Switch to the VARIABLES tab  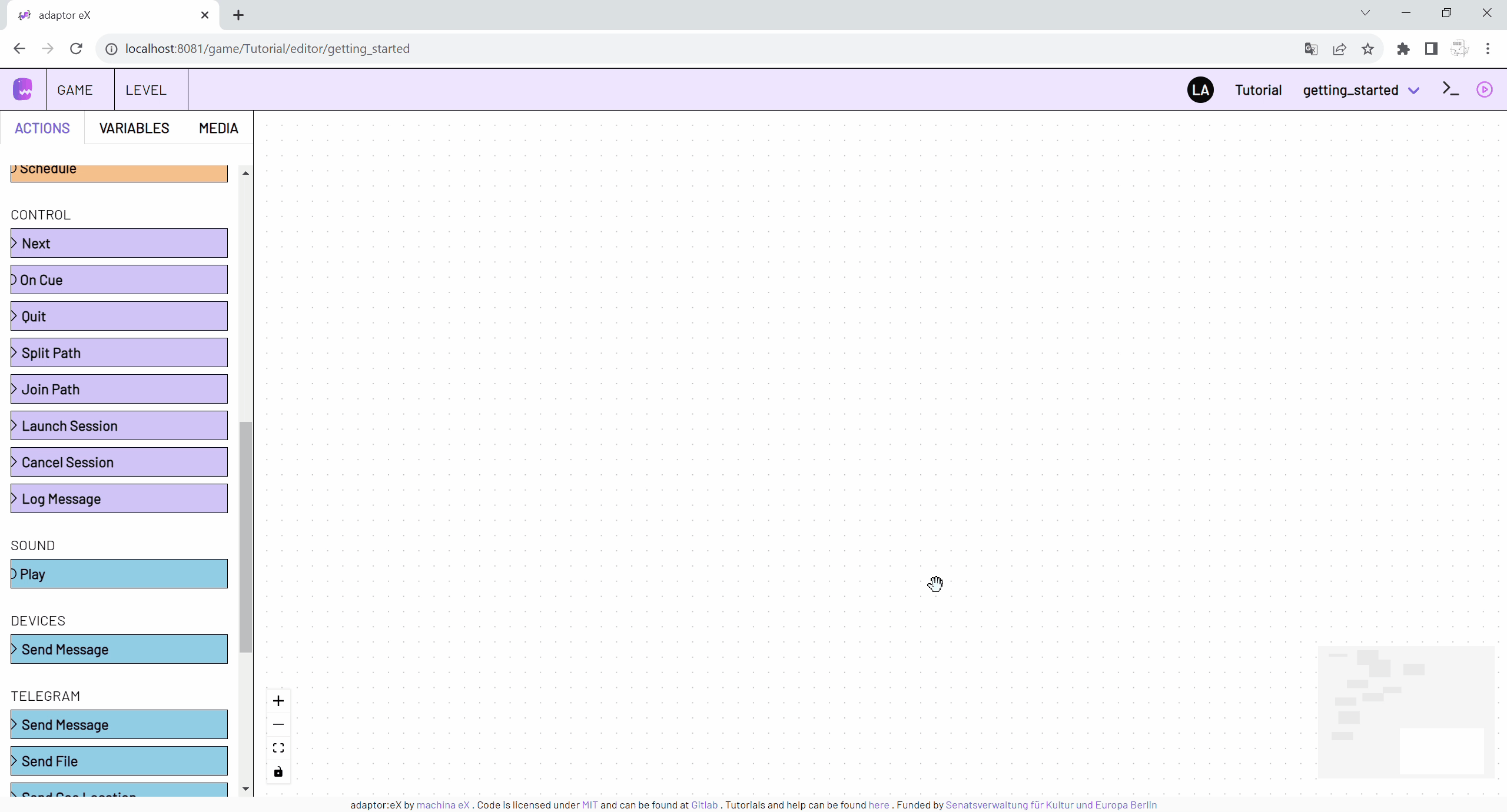pyautogui.click(x=134, y=128)
